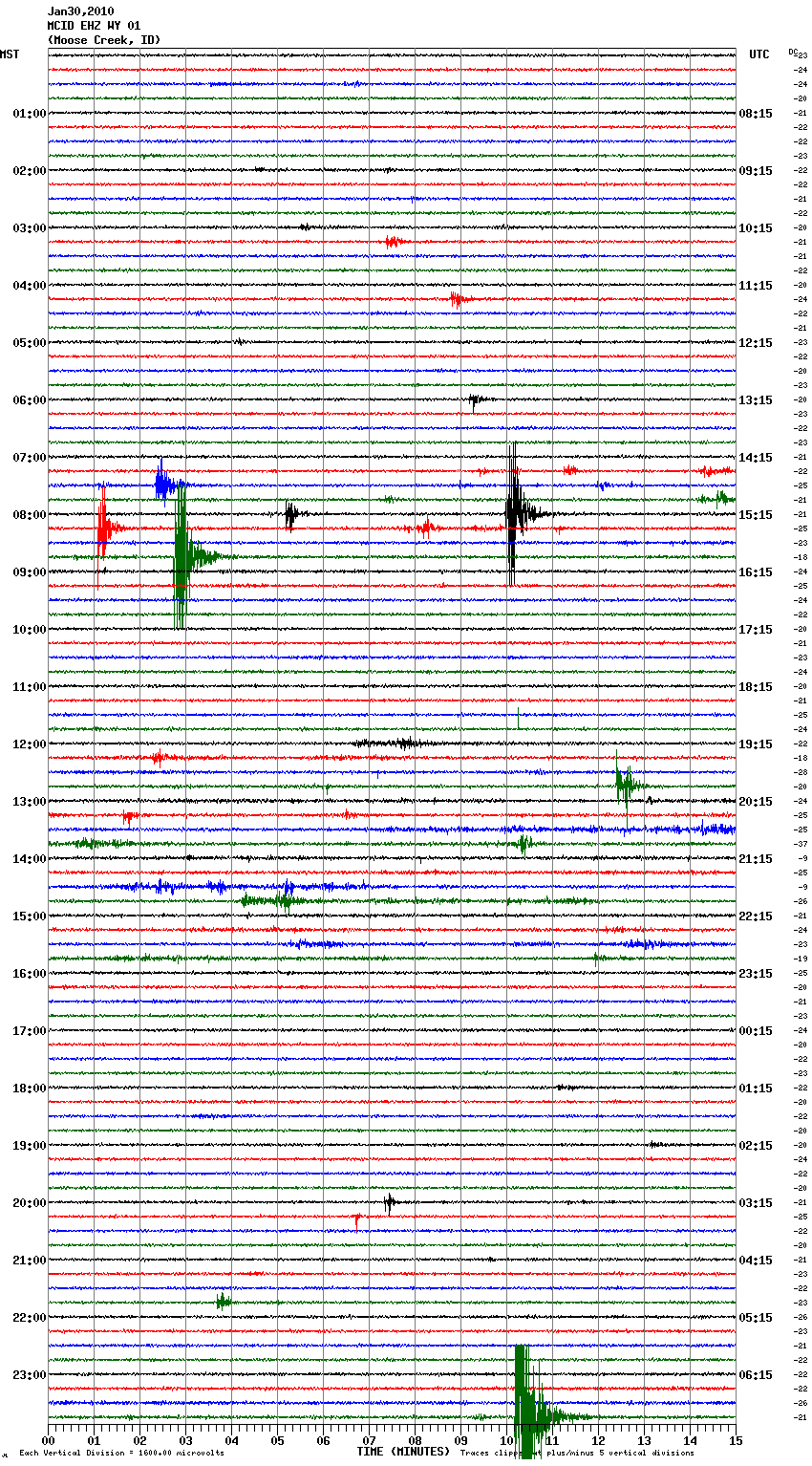Click the 03:15 UTC row label
This screenshot has height=1466, width=812.
tap(756, 1203)
